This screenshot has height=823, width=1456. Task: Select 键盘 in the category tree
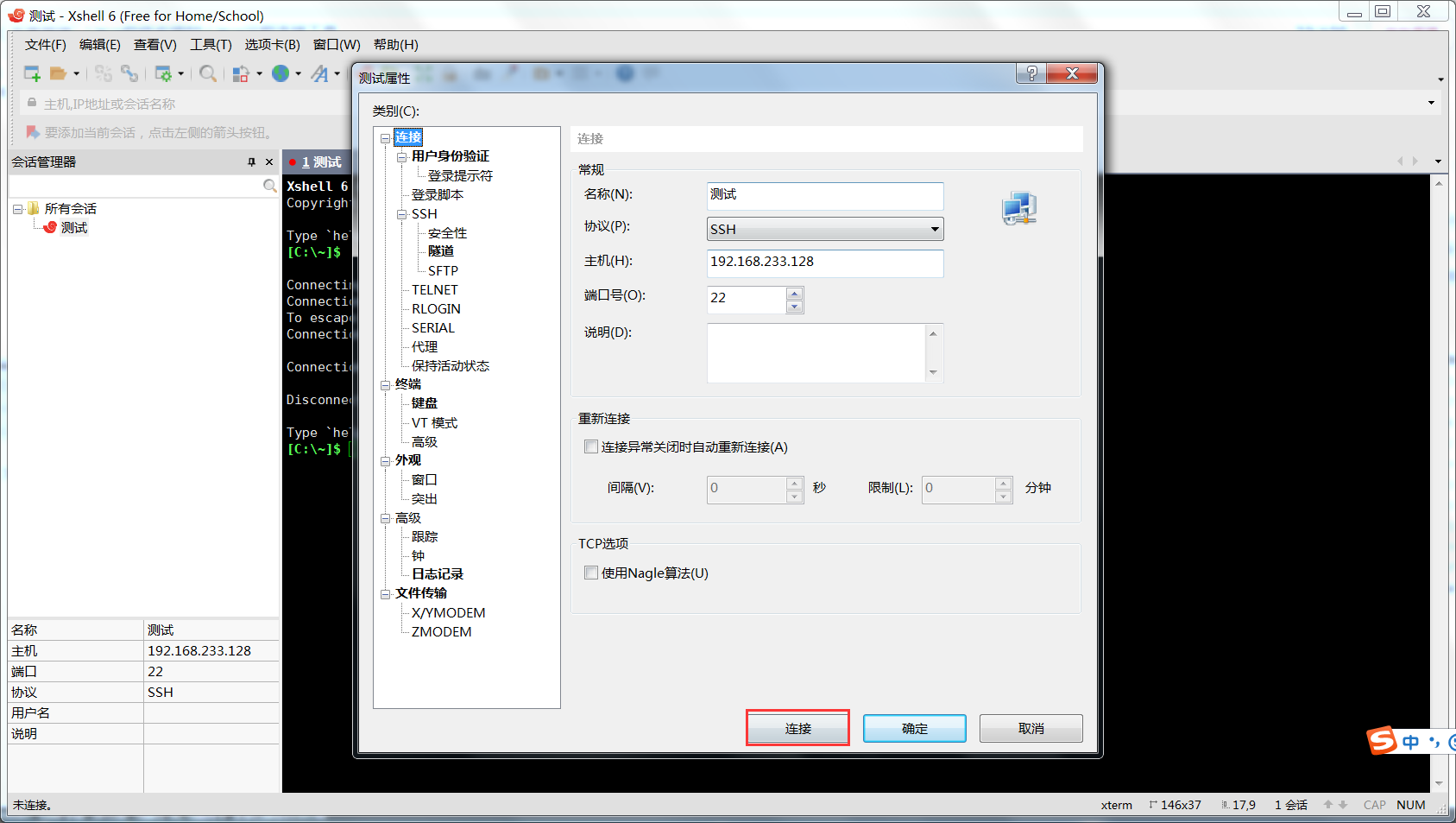(x=425, y=403)
